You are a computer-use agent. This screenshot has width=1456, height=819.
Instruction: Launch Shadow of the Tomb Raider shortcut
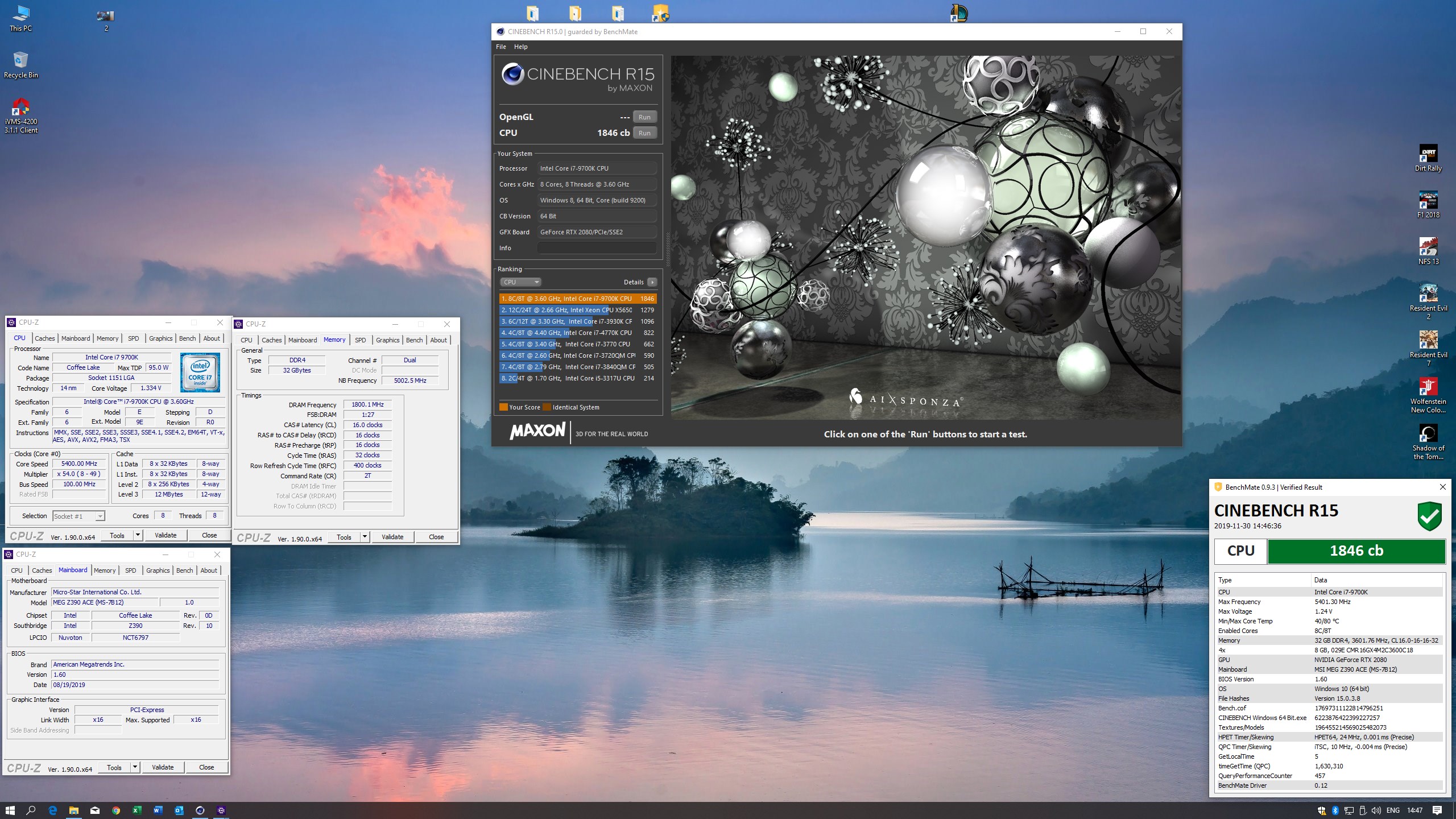coord(1428,442)
